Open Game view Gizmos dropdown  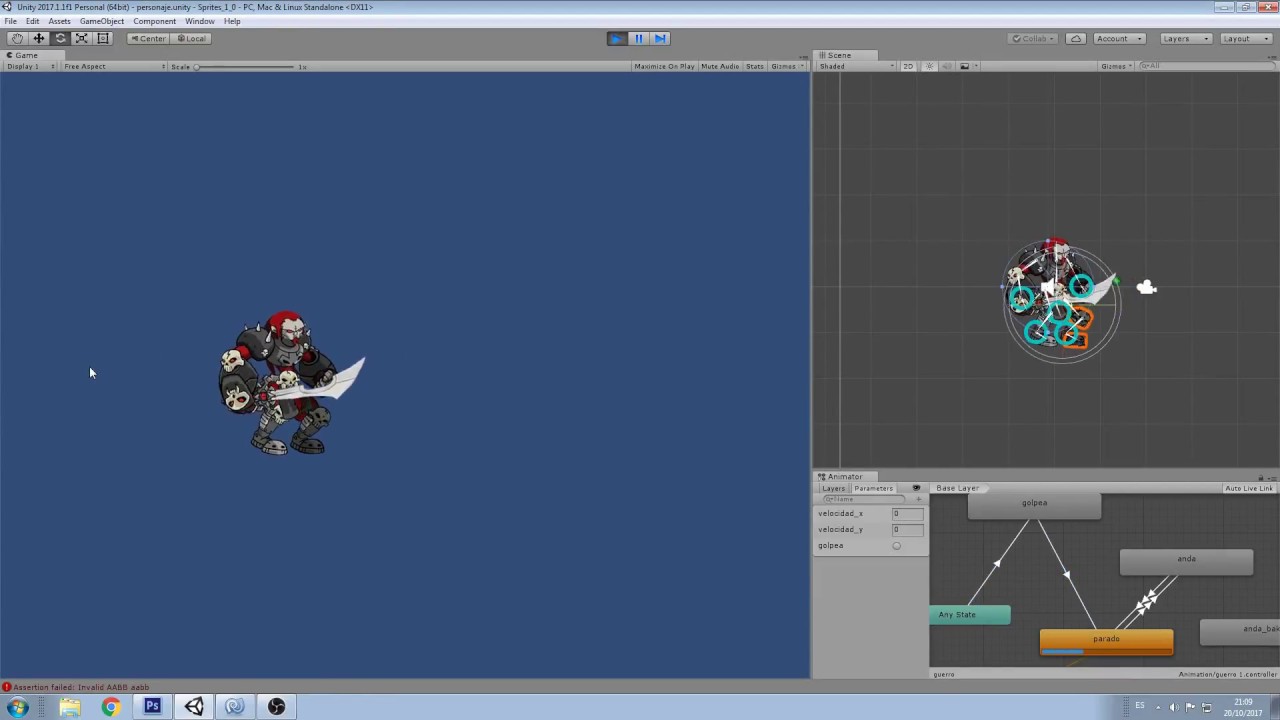(787, 66)
